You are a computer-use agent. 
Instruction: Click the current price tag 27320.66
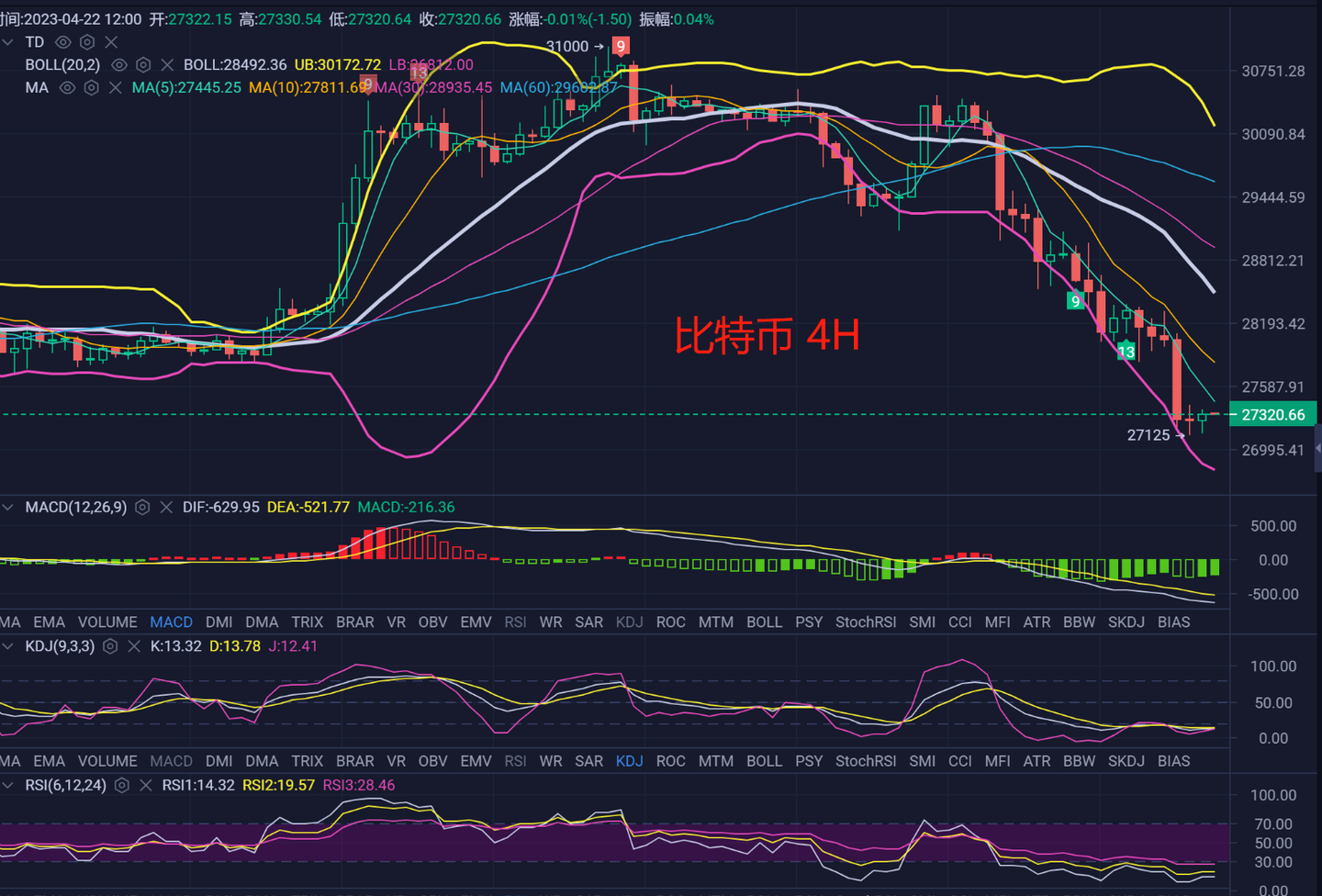1273,415
